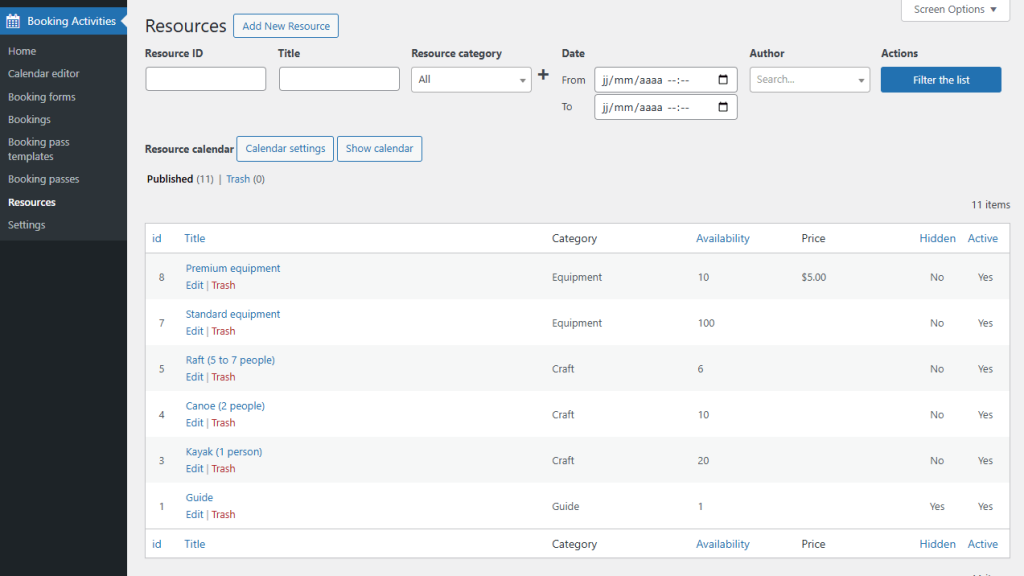Focus the Resource ID input field
The width and height of the screenshot is (1024, 576).
tap(206, 79)
